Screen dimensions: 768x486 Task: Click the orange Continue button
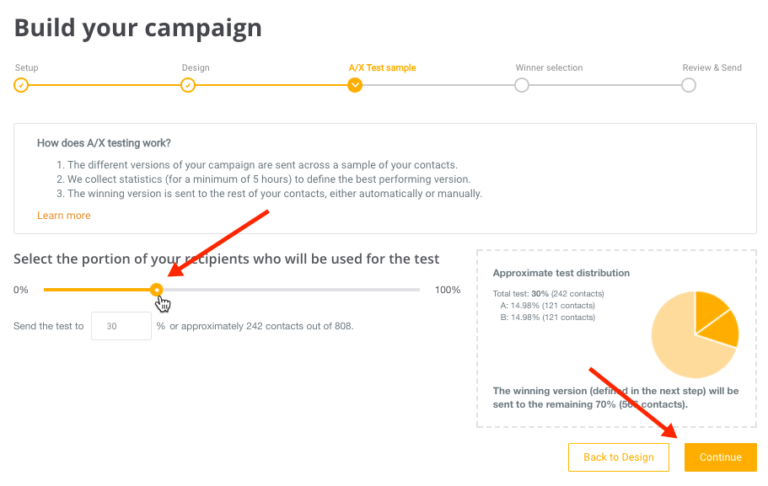pyautogui.click(x=720, y=457)
